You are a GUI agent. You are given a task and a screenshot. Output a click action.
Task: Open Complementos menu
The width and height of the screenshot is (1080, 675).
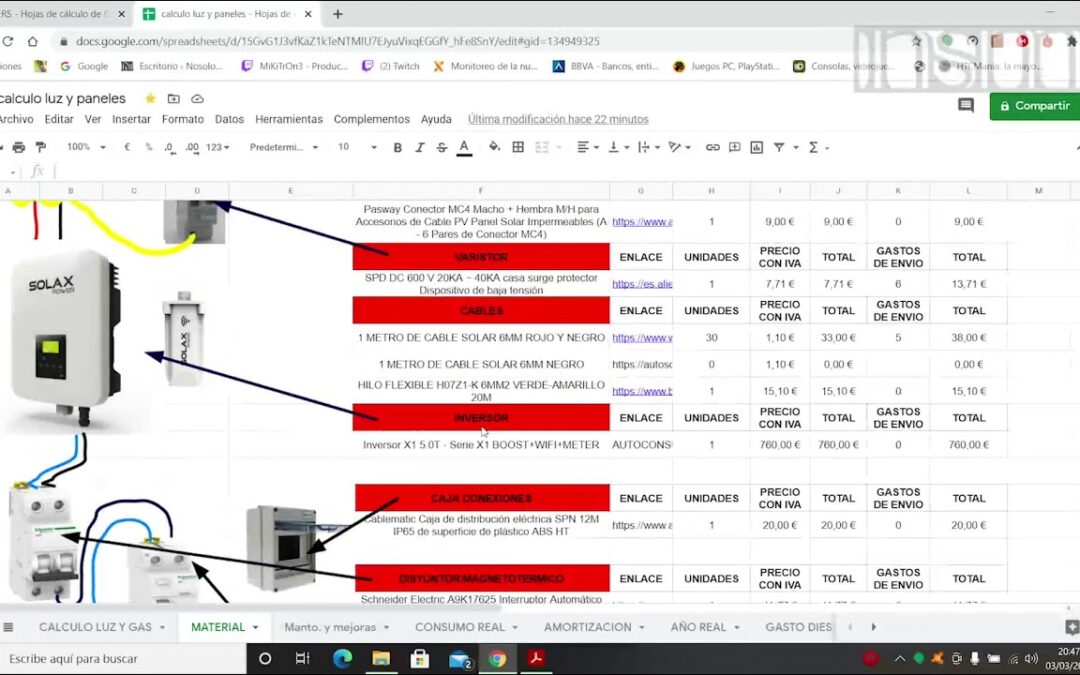click(x=371, y=119)
